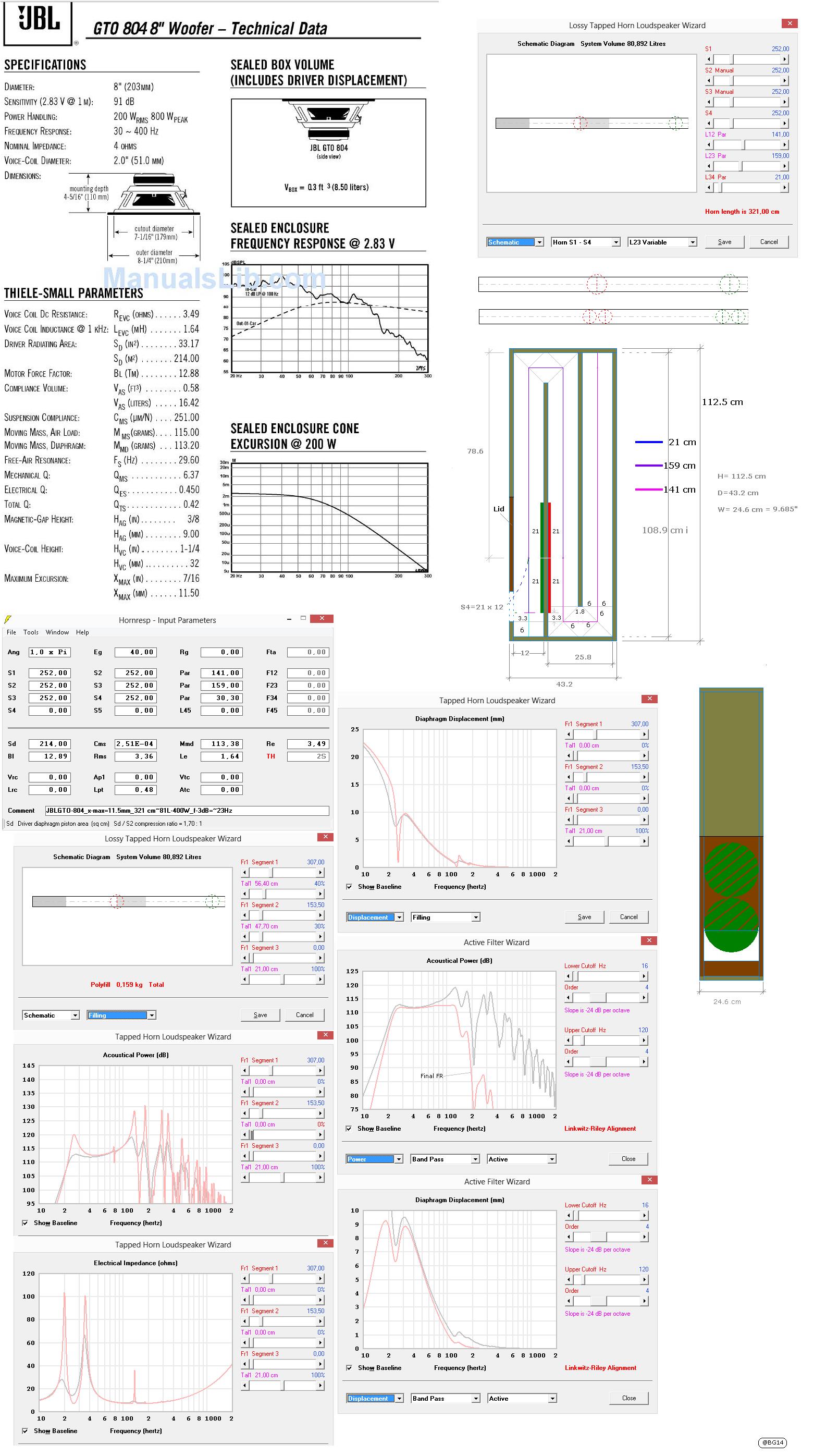Open Displacement dropdown in Active Filter Wizard

coord(375,1398)
